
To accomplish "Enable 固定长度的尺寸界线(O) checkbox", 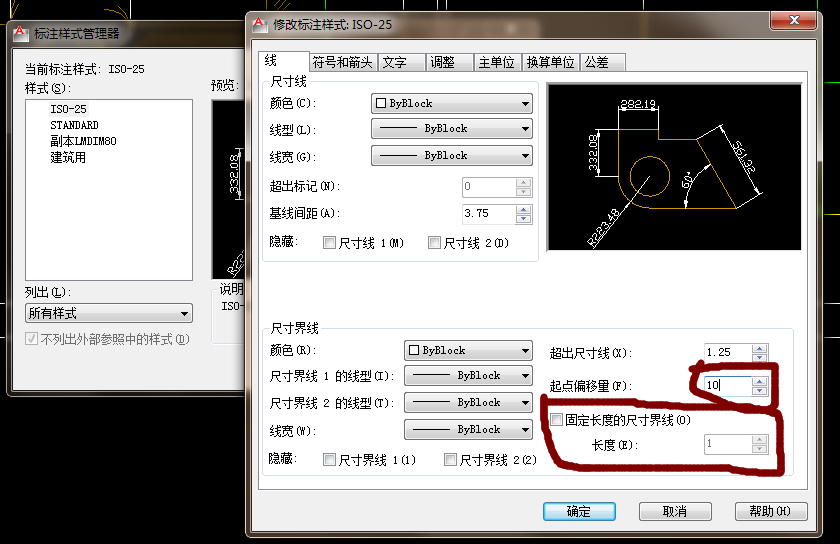I will point(556,420).
